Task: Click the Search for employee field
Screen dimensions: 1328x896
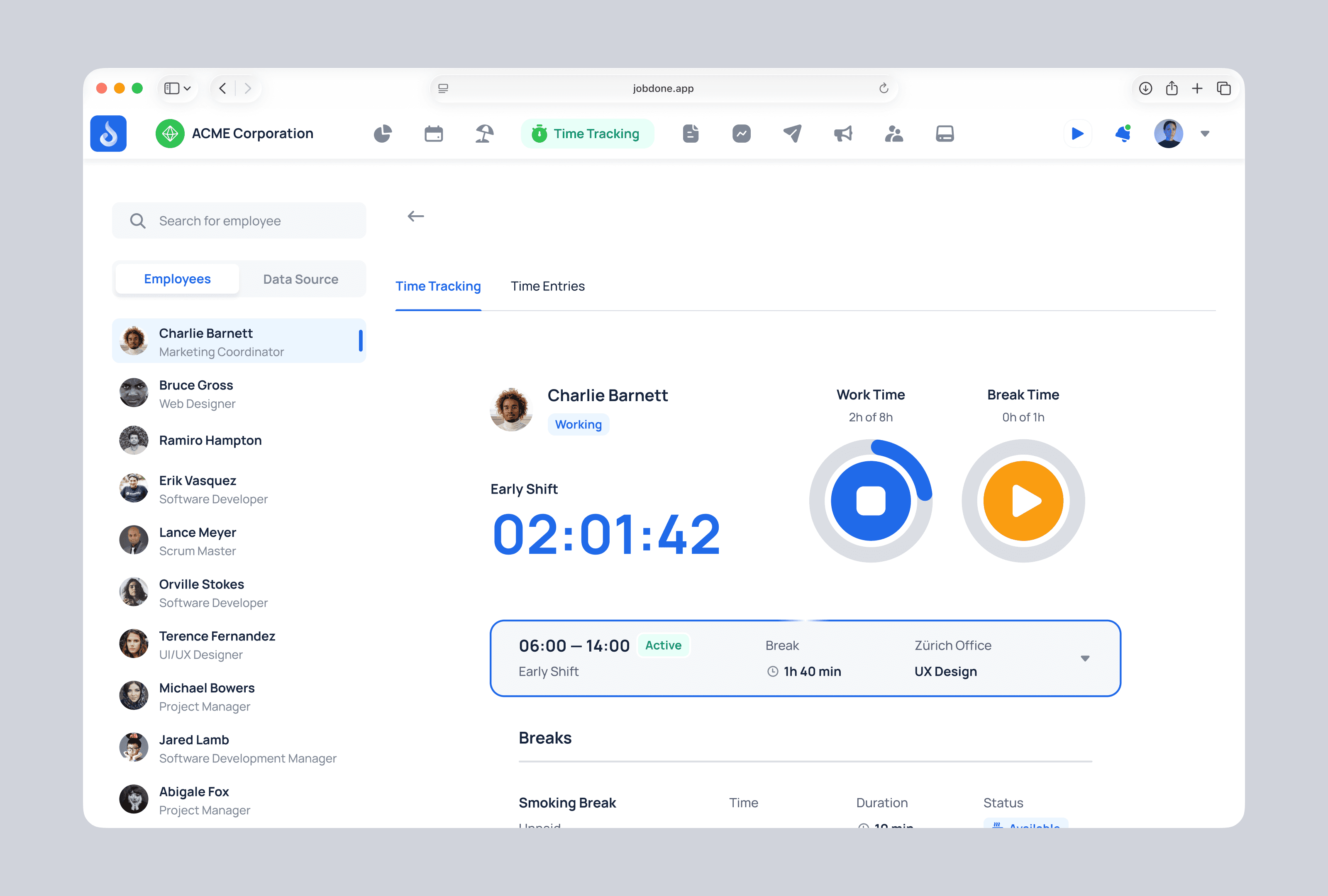Action: click(239, 221)
